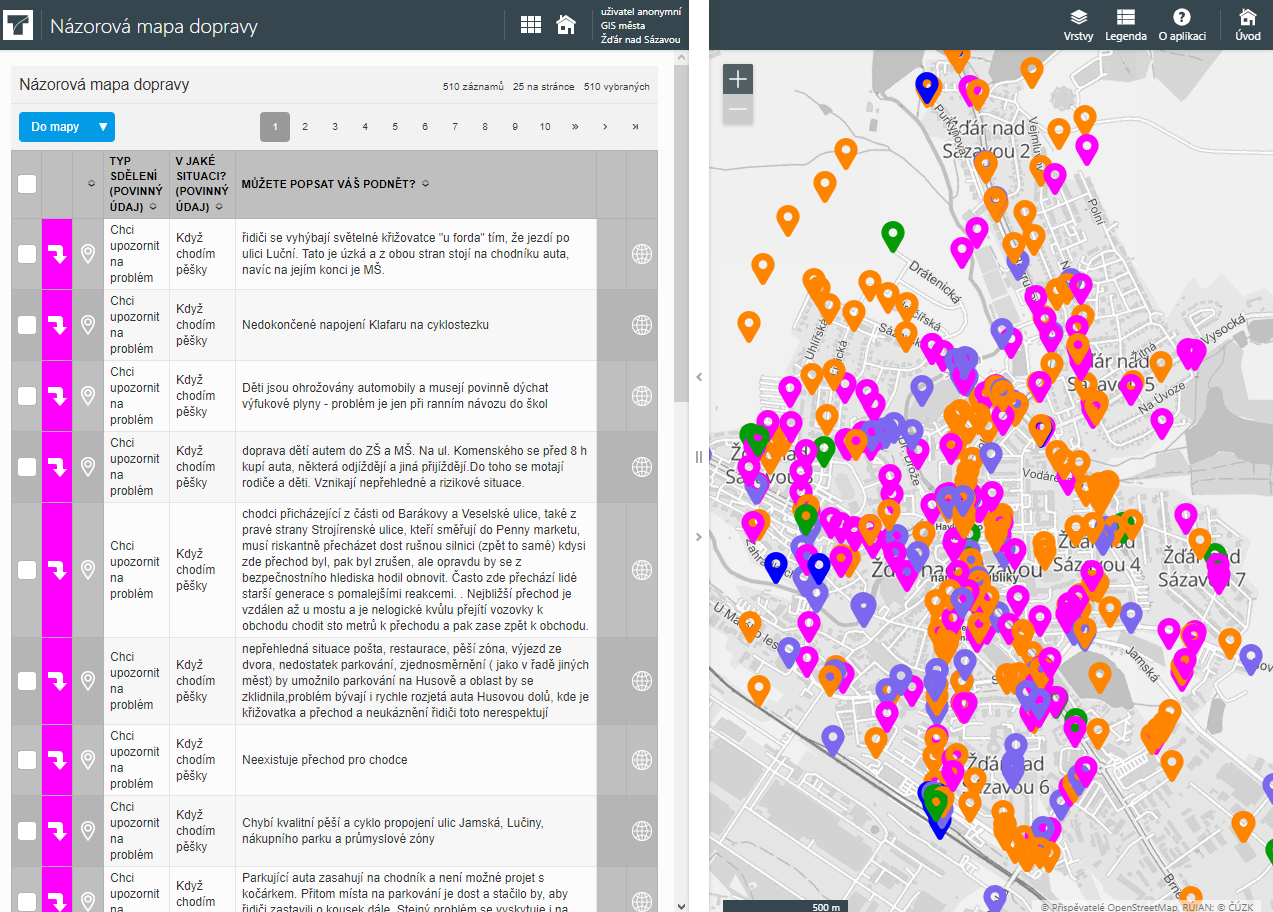Return to Úvod start page
This screenshot has width=1273, height=912.
click(x=1248, y=25)
